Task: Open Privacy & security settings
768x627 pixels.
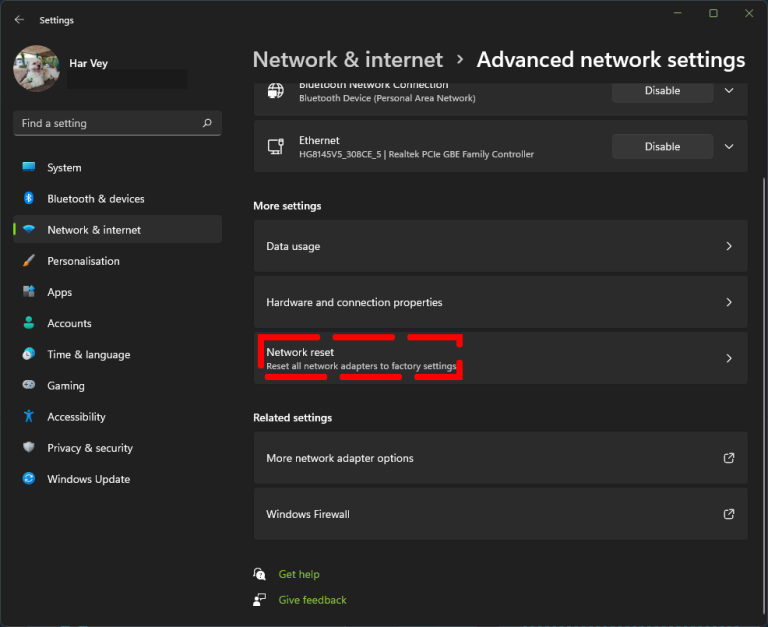Action: [x=118, y=448]
